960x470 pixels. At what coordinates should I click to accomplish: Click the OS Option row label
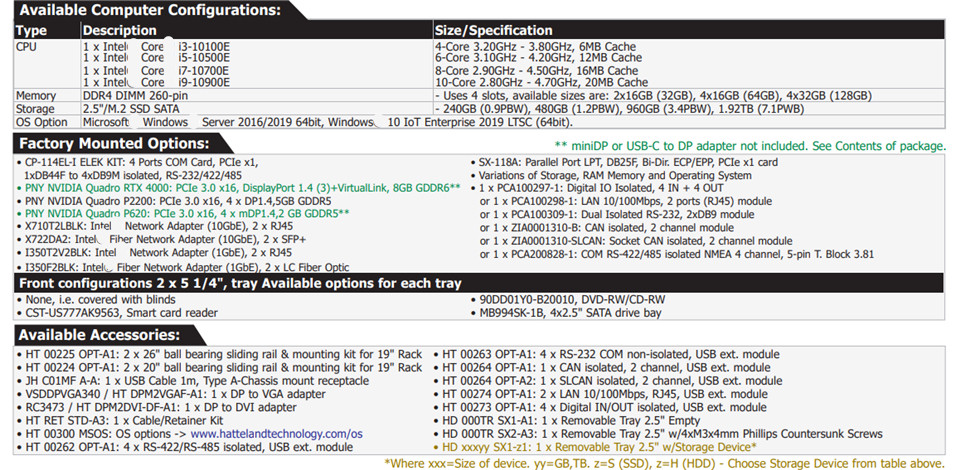pyautogui.click(x=43, y=122)
